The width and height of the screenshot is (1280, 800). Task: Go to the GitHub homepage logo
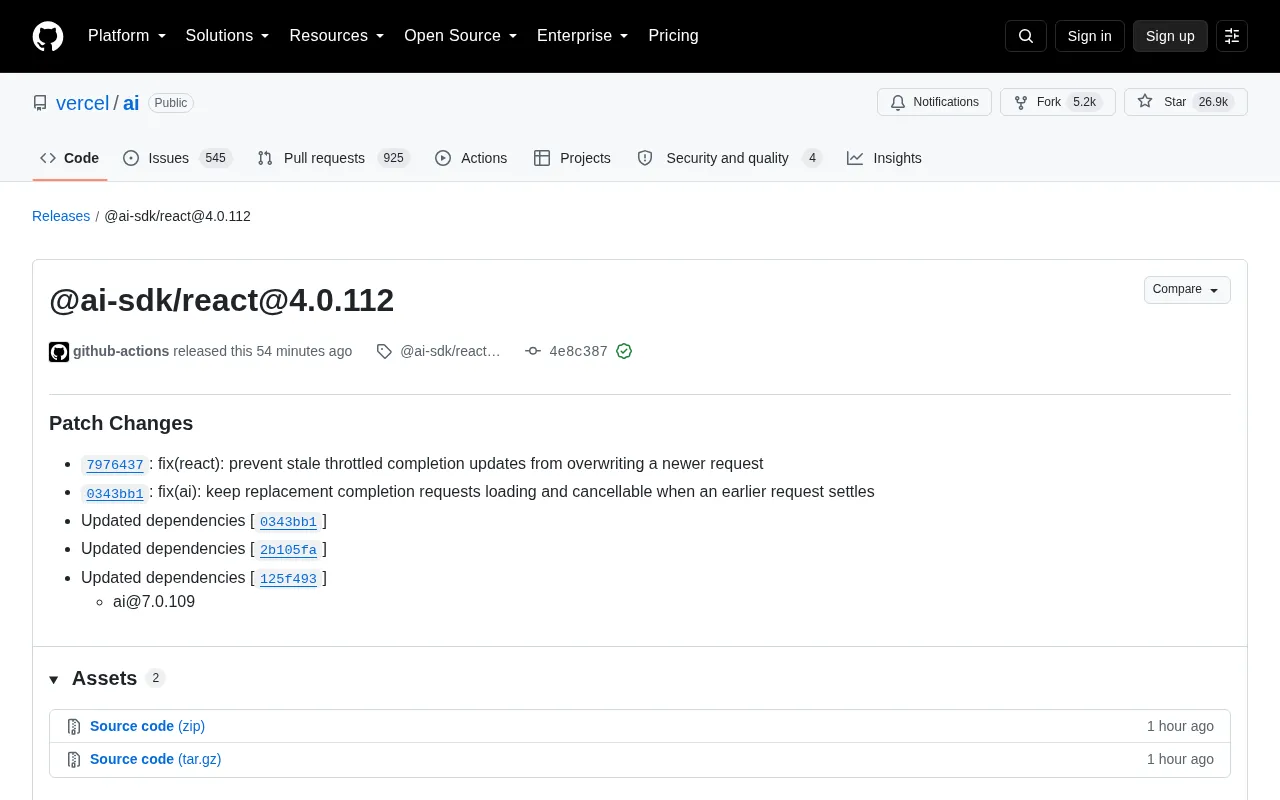pyautogui.click(x=48, y=36)
